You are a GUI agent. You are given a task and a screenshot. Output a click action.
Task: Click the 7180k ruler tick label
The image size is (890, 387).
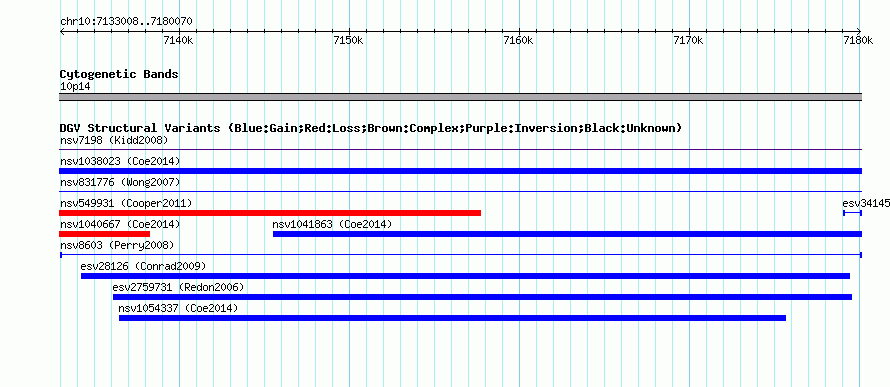pos(859,41)
